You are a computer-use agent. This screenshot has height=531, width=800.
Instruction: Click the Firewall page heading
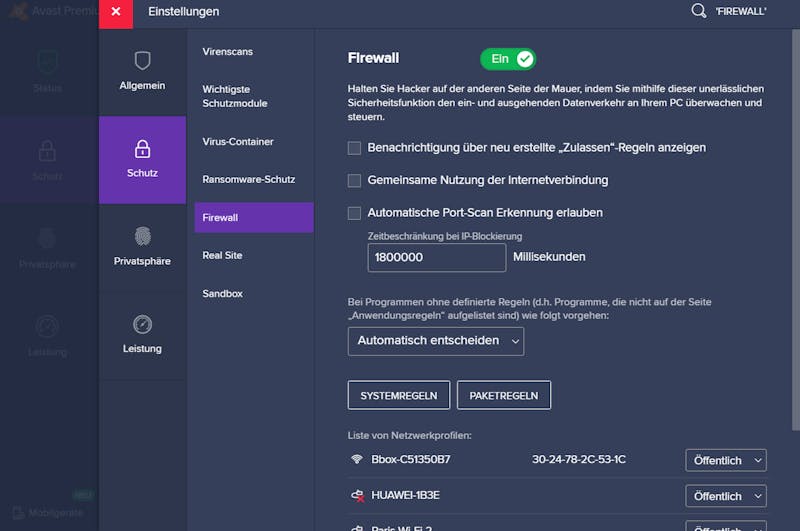[373, 58]
